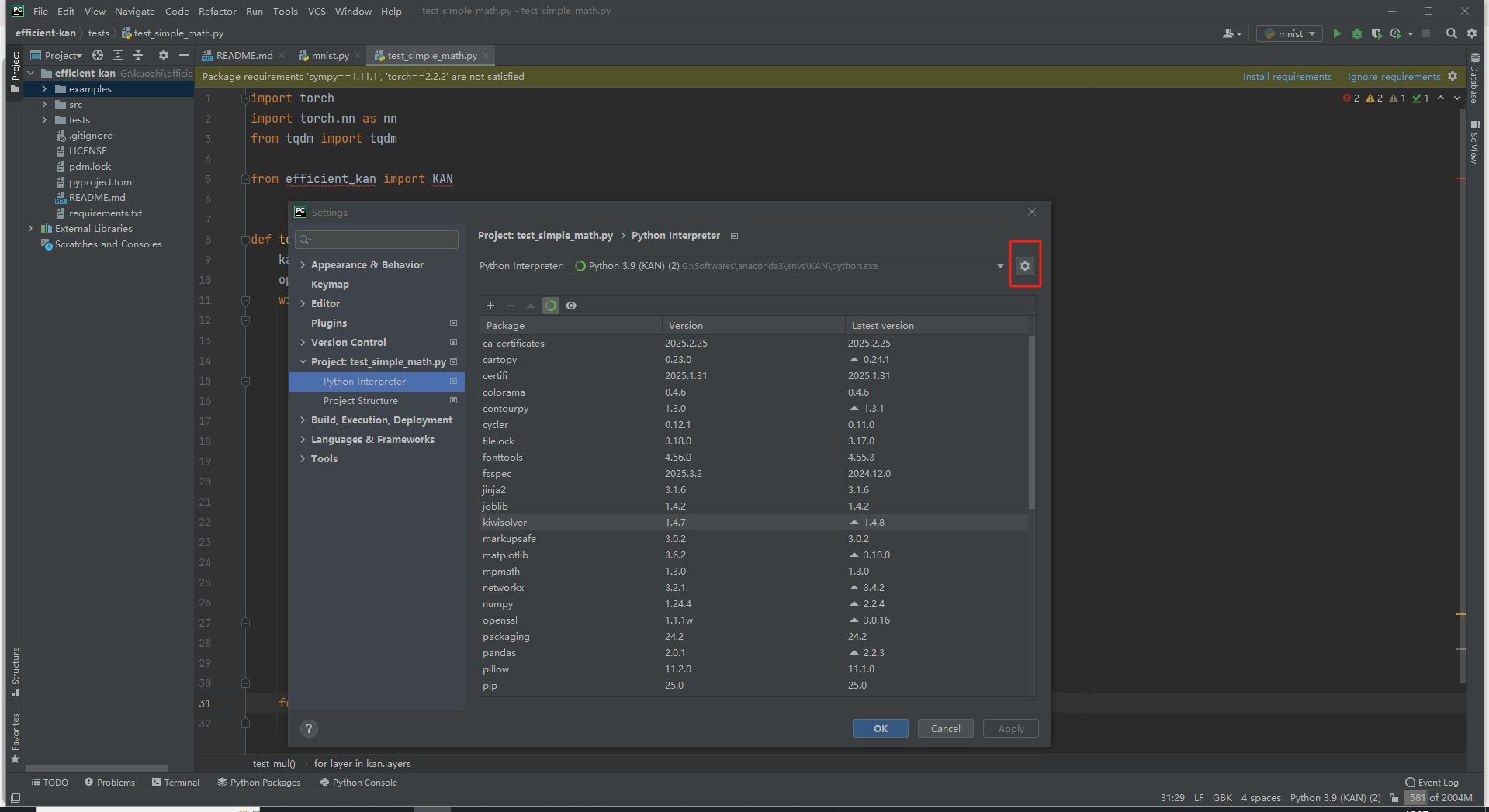The image size is (1489, 812).
Task: Click the read-only lock icon in status bar
Action: coord(1394,797)
